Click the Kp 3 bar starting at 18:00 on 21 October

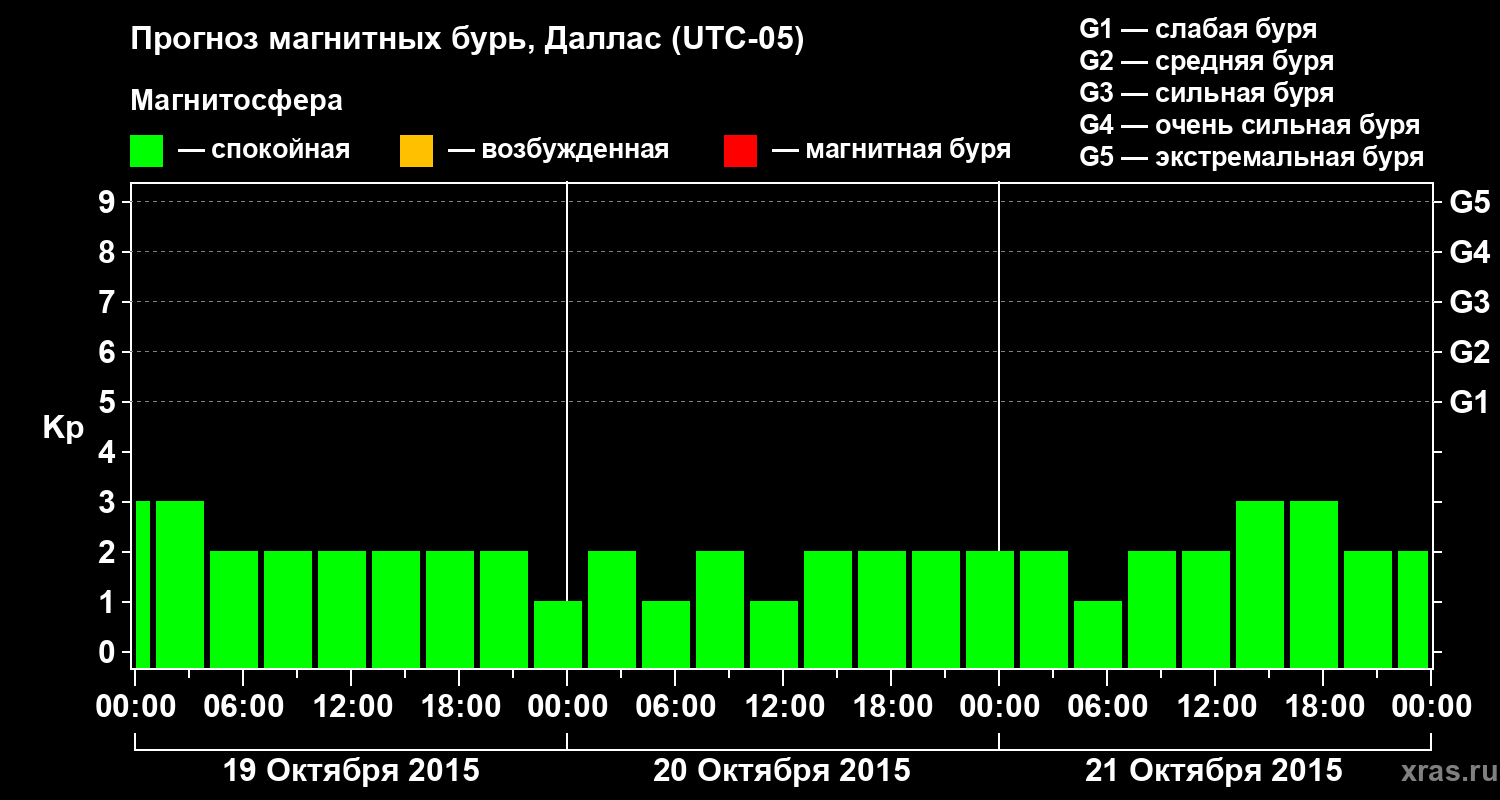[1314, 584]
